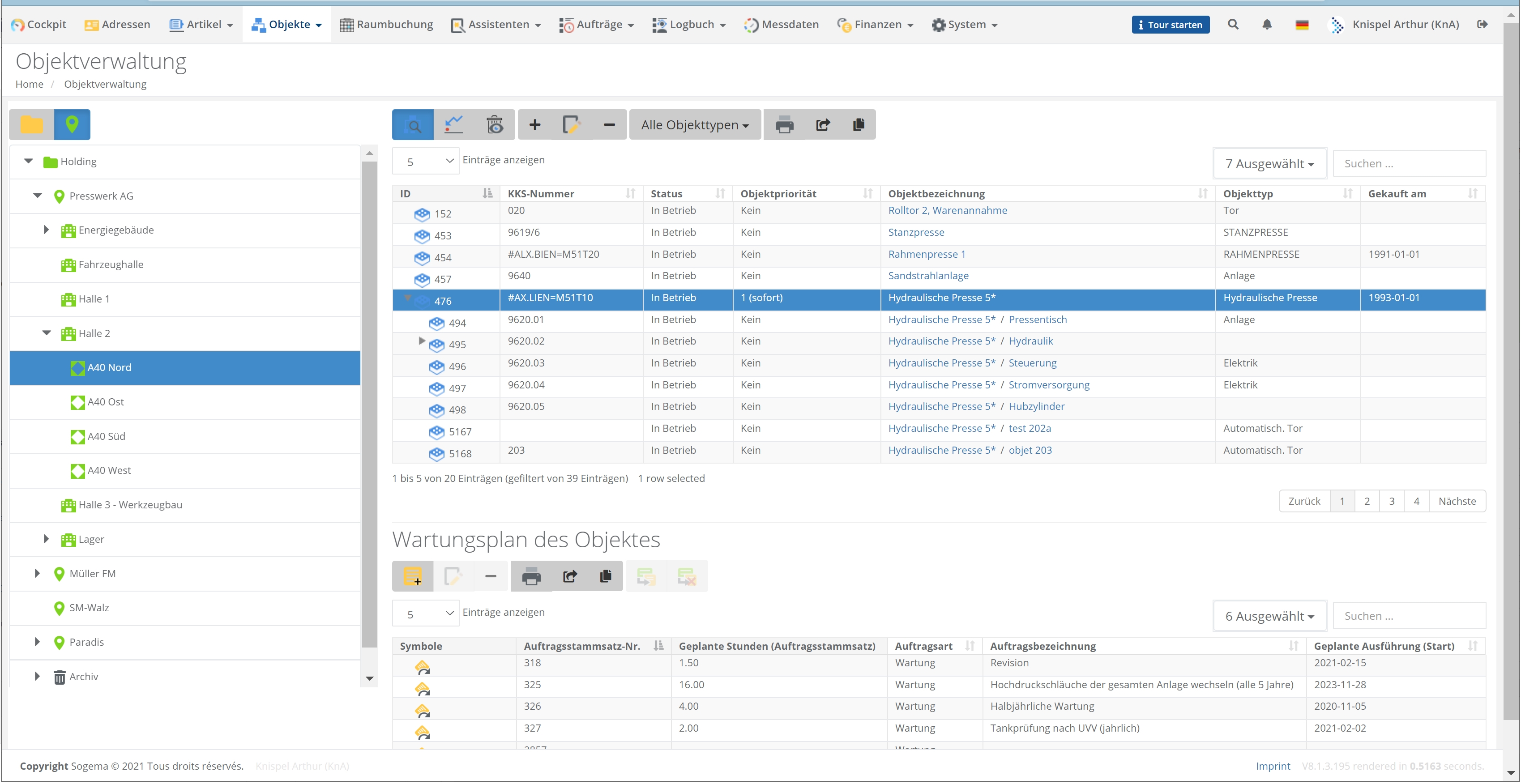Screen dimensions: 1521x784
Task: Switch to location pin view toggle
Action: [72, 125]
